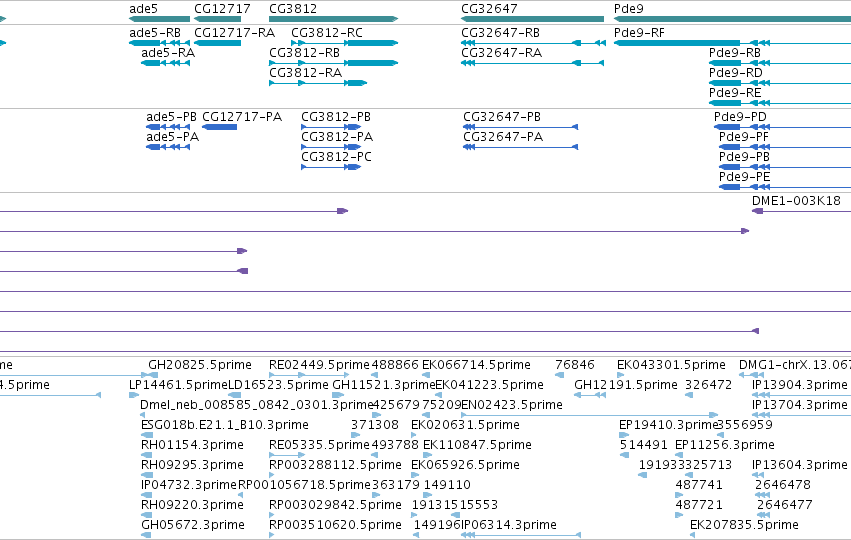
Task: Click protein CG3812-PA
Action: pos(337,137)
